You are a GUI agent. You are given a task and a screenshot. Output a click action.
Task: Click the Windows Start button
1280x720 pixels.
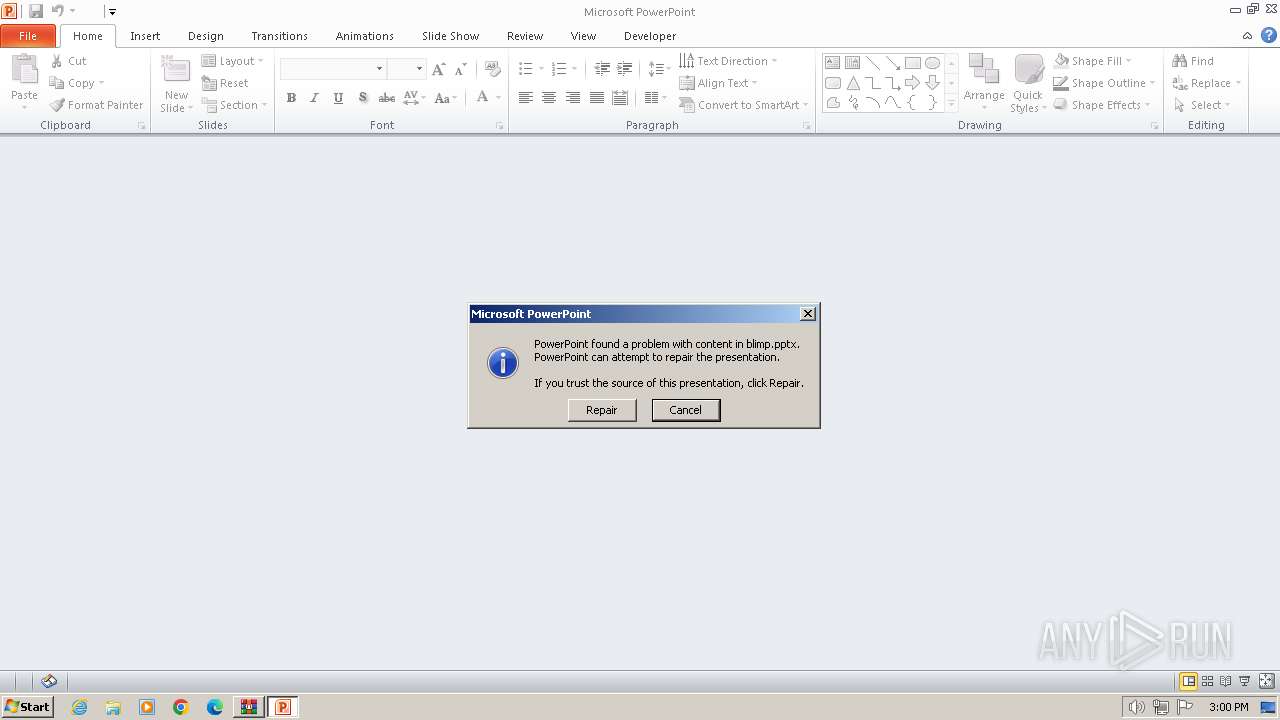28,707
